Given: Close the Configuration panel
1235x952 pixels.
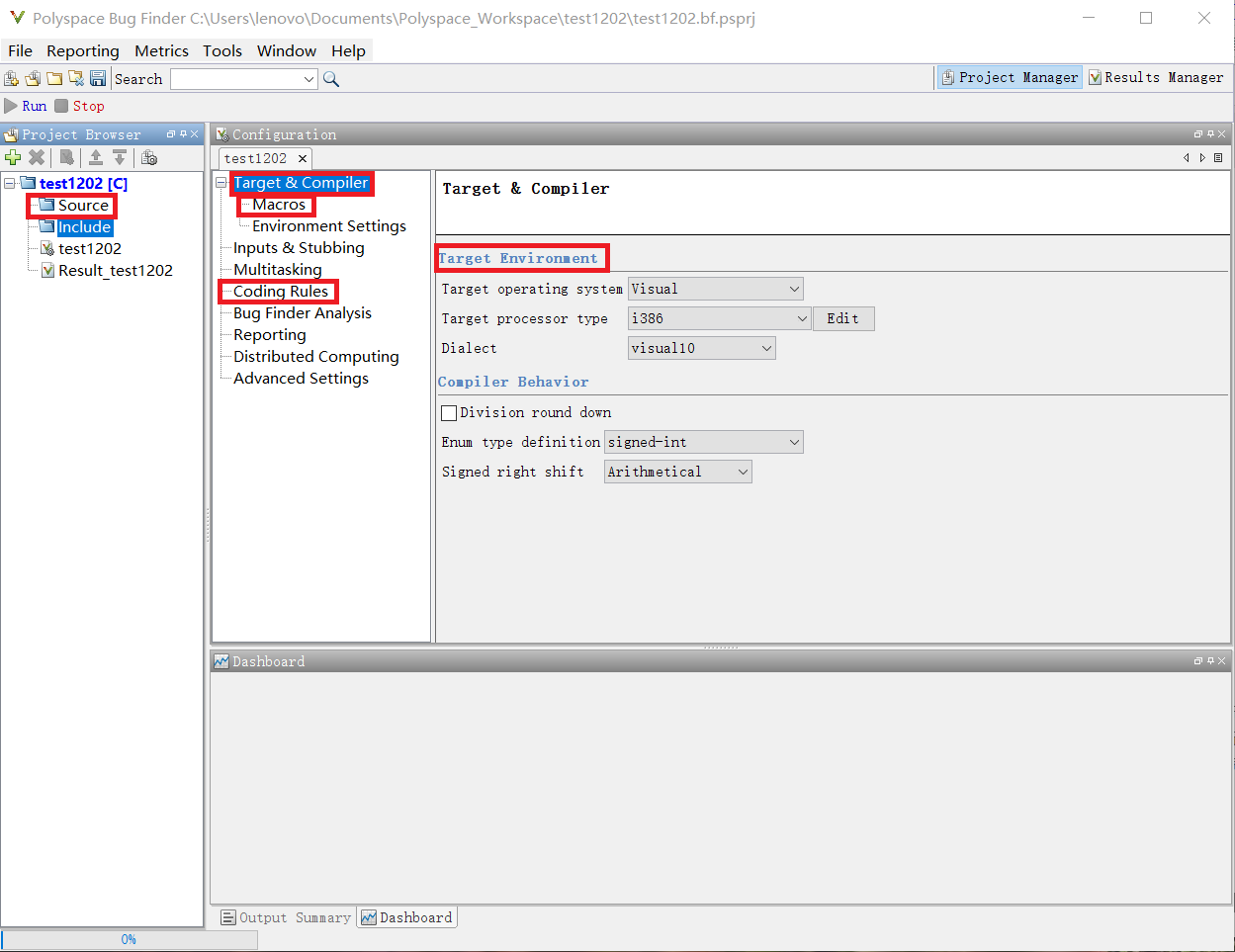Looking at the screenshot, I should (x=1221, y=134).
